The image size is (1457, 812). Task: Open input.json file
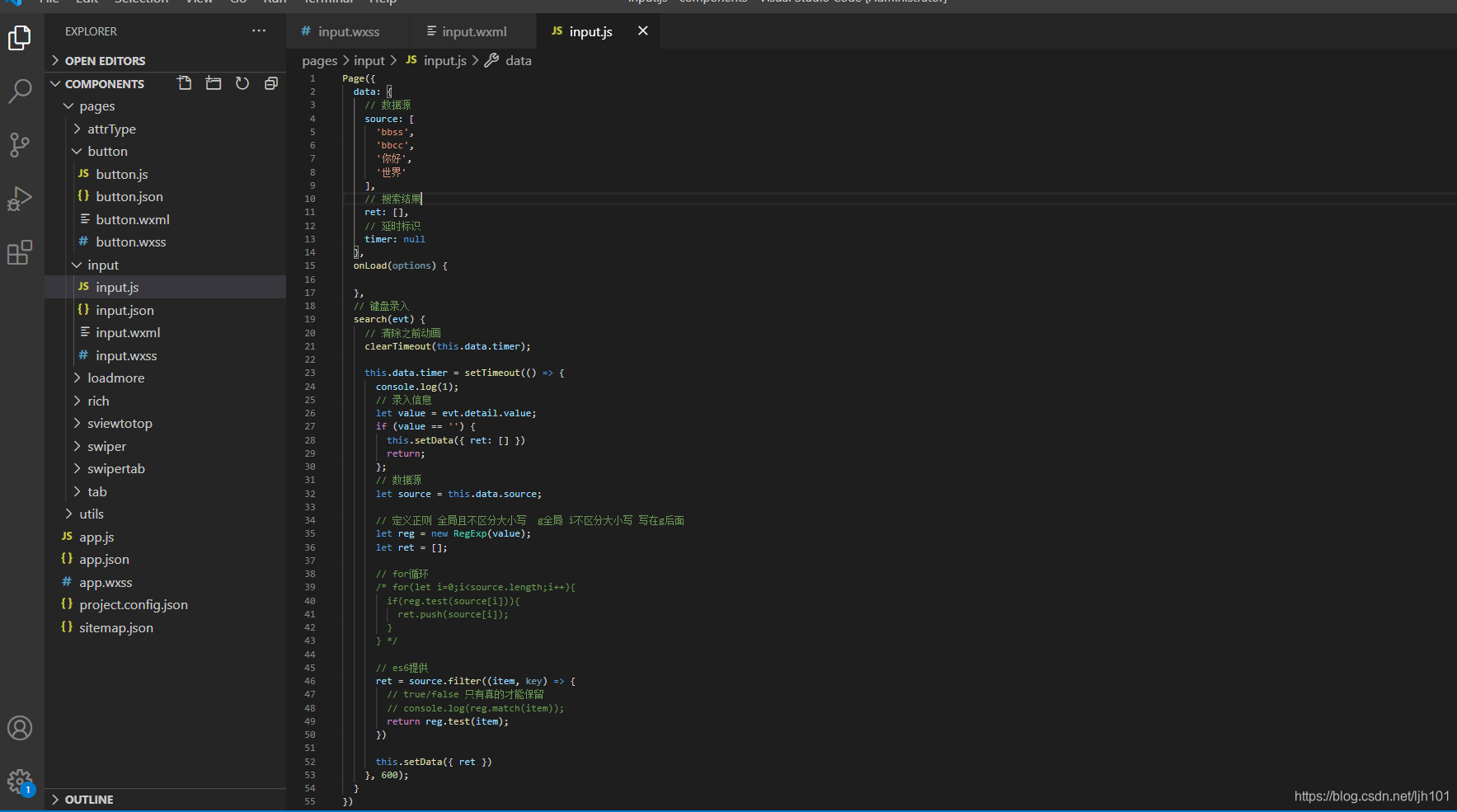(165, 310)
